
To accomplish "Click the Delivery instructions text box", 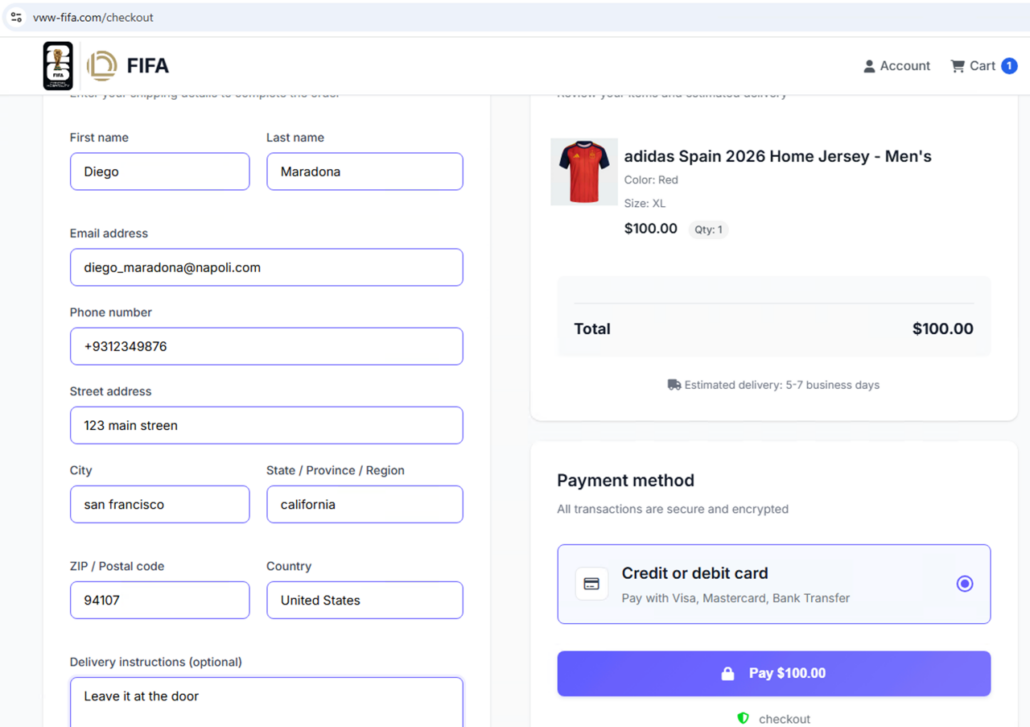I will coord(266,700).
